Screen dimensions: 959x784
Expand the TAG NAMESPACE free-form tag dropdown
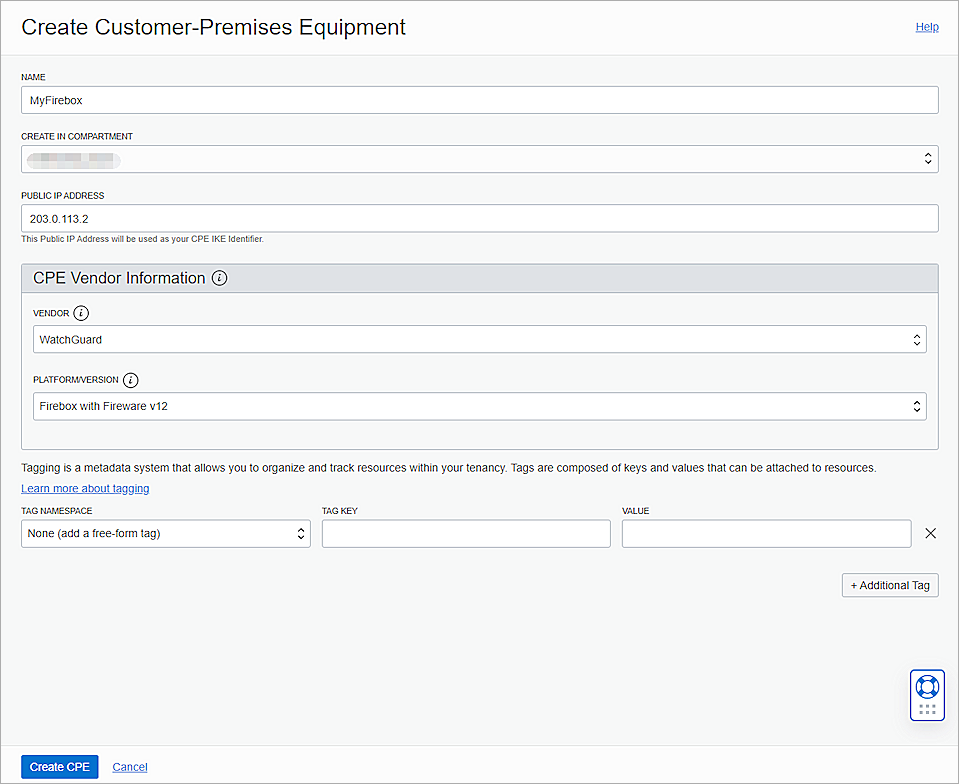click(x=166, y=533)
